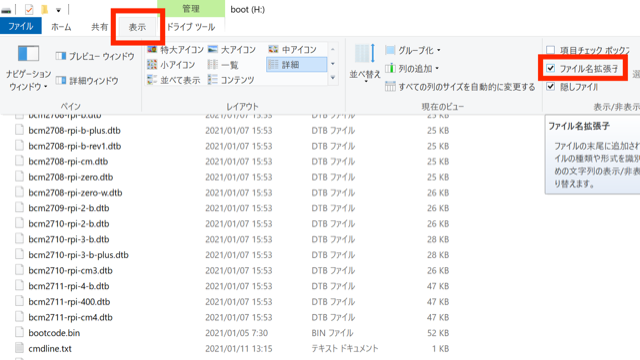The height and width of the screenshot is (360, 640).
Task: Select the 小アイコン layout icon
Action: click(152, 65)
